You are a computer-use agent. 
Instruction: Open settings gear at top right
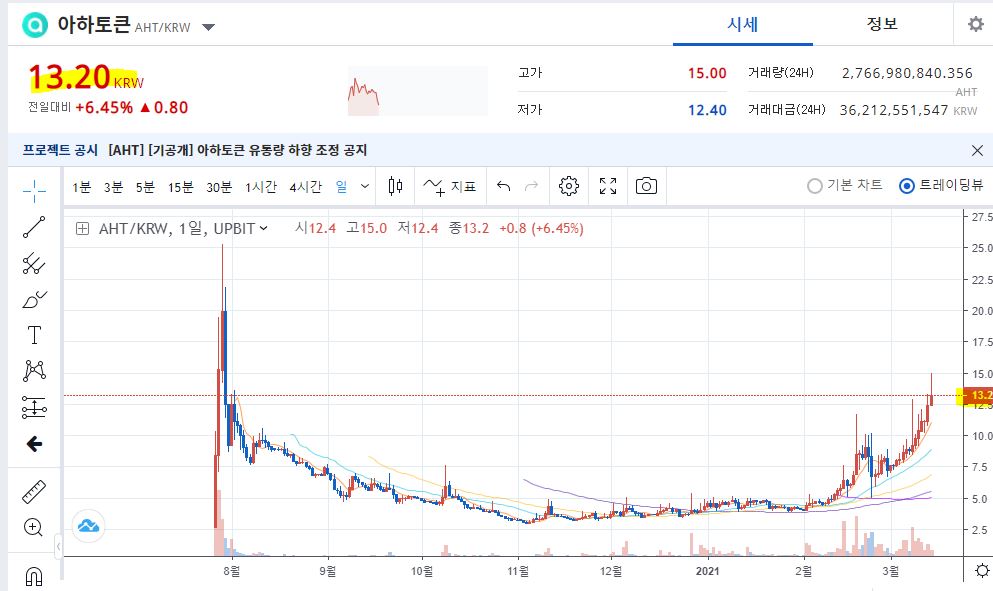976,24
